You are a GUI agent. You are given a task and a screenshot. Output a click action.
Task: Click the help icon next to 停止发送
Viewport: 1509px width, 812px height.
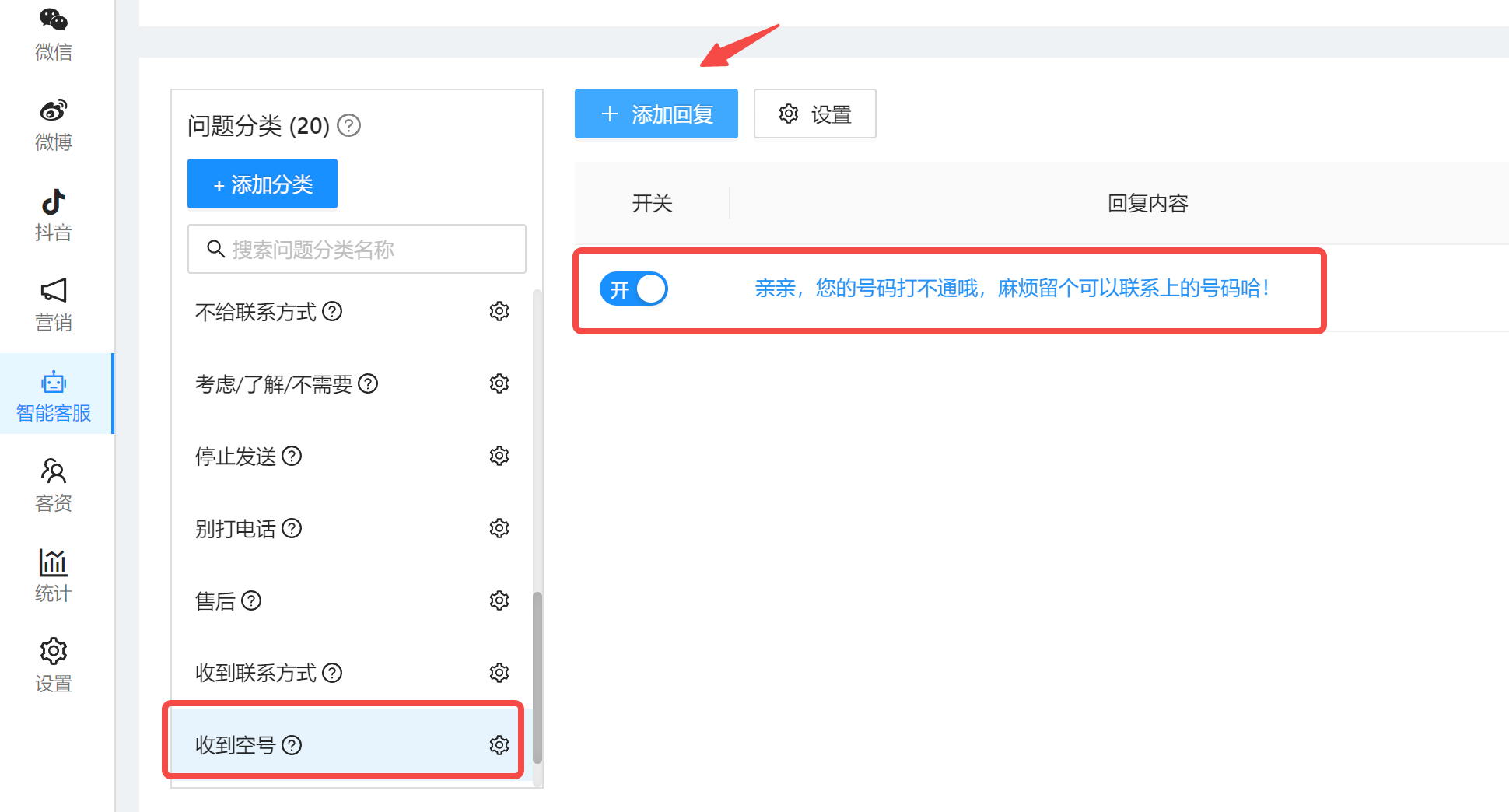pyautogui.click(x=291, y=456)
